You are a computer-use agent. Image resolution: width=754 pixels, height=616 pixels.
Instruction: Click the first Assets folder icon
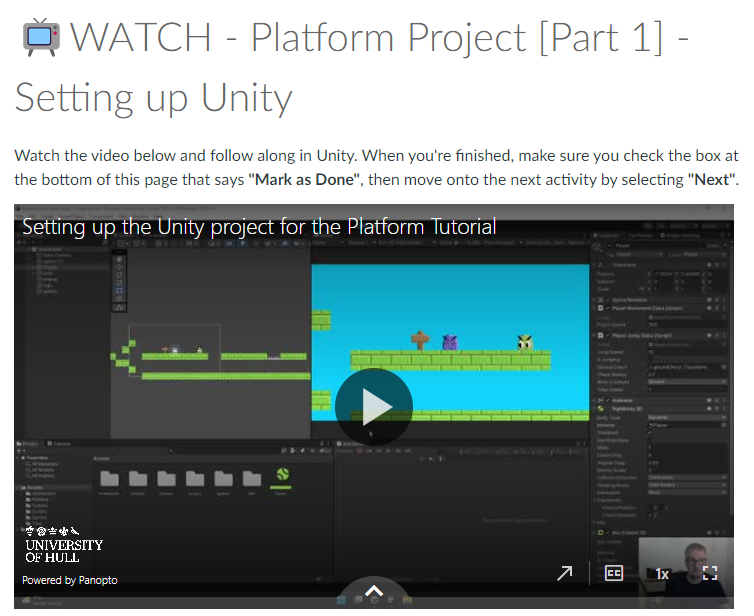pyautogui.click(x=110, y=477)
